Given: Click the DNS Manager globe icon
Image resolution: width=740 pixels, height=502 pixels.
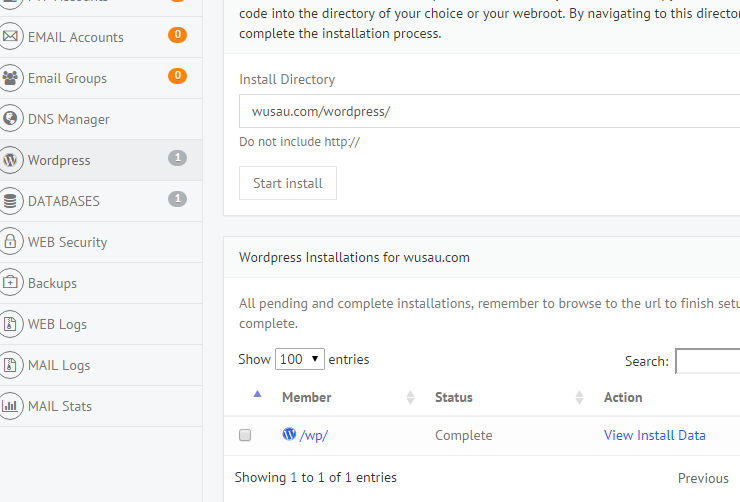Looking at the screenshot, I should coord(10,118).
